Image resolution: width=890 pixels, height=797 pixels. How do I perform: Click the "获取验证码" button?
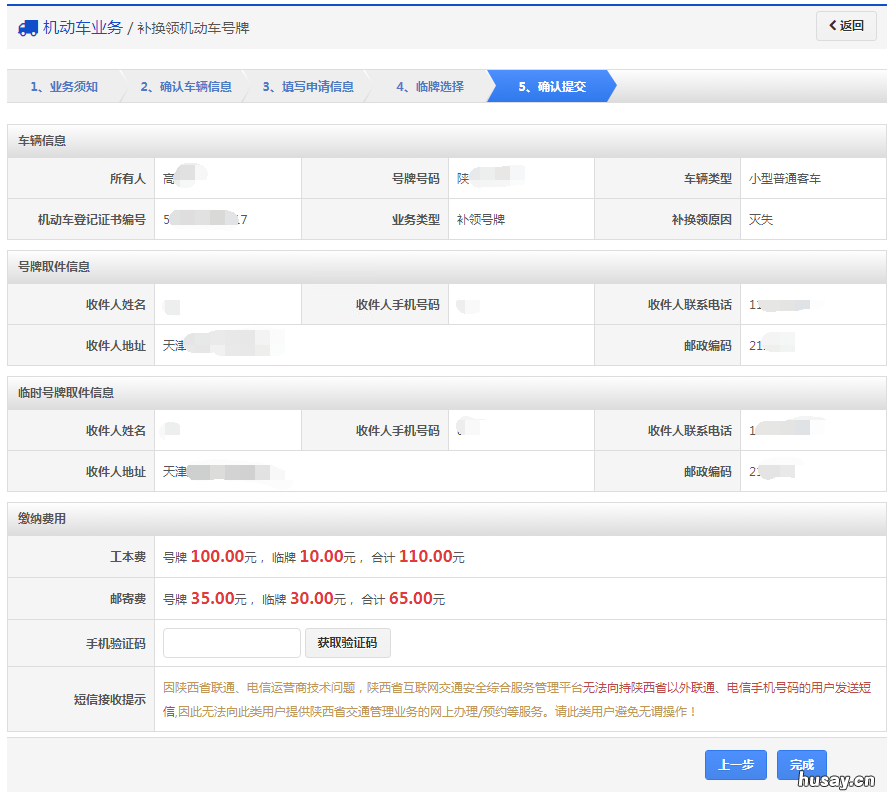coord(347,642)
